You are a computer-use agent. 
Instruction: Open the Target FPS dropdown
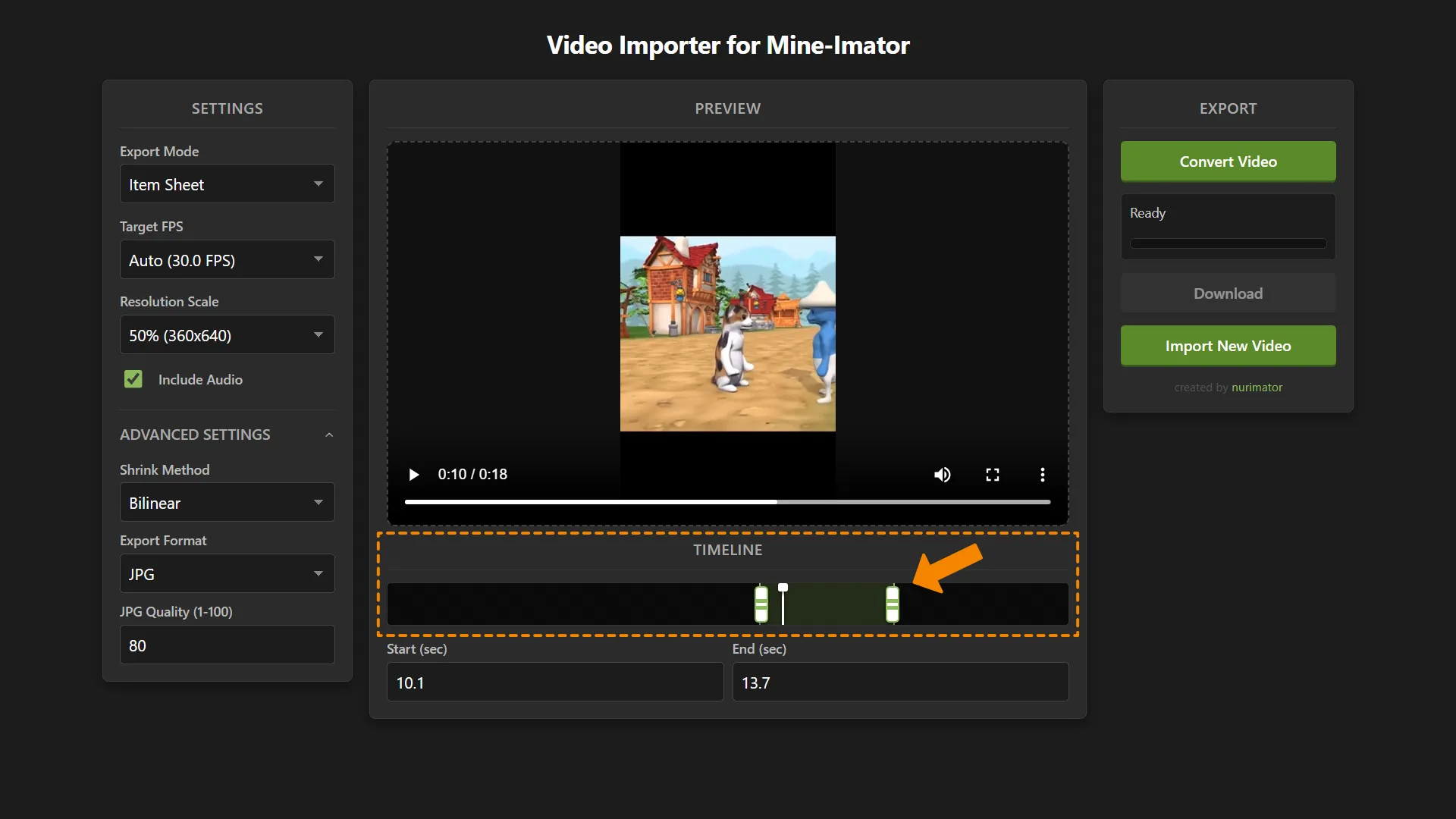[x=227, y=259]
